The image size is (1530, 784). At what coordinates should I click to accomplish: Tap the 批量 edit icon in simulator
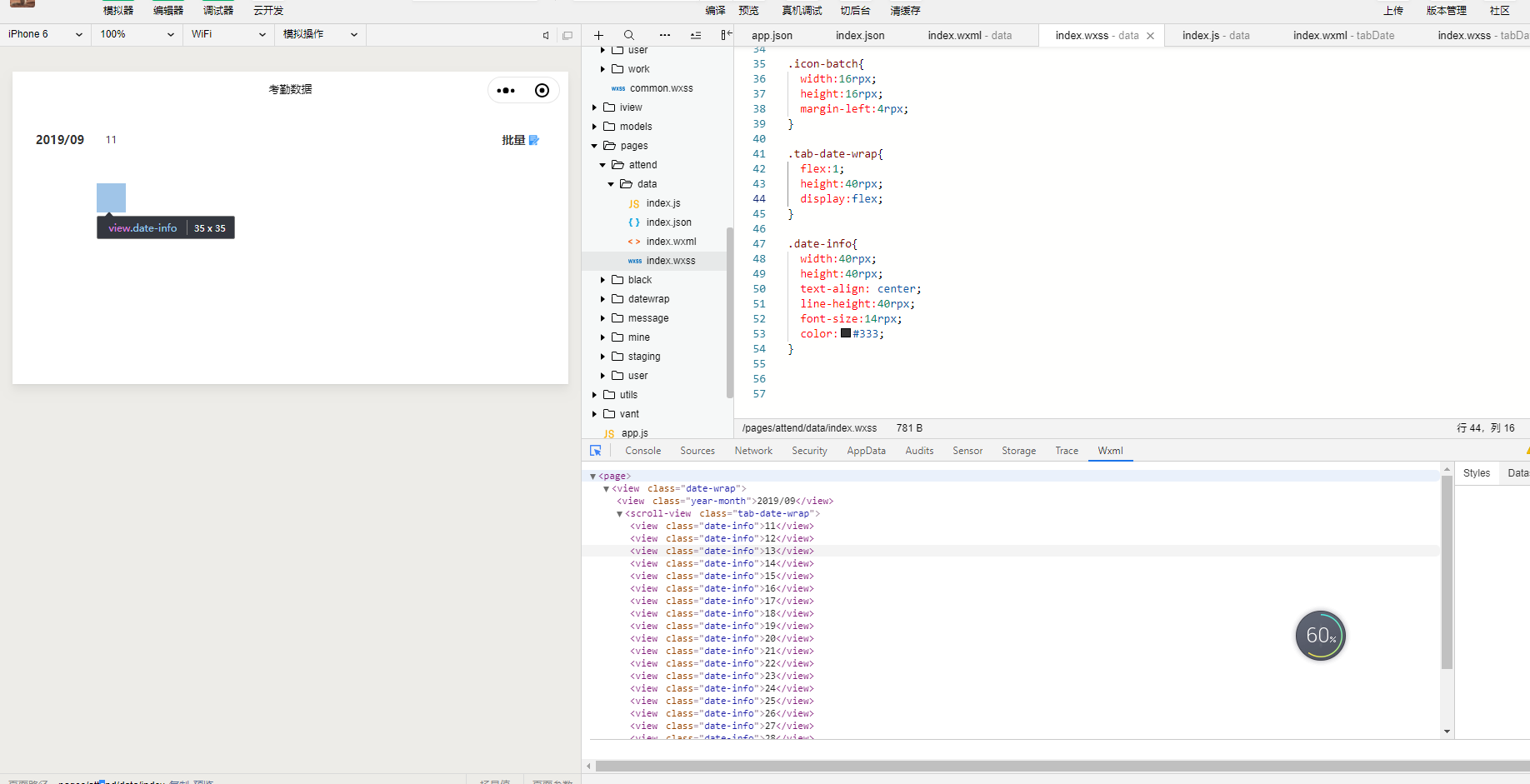click(x=534, y=140)
